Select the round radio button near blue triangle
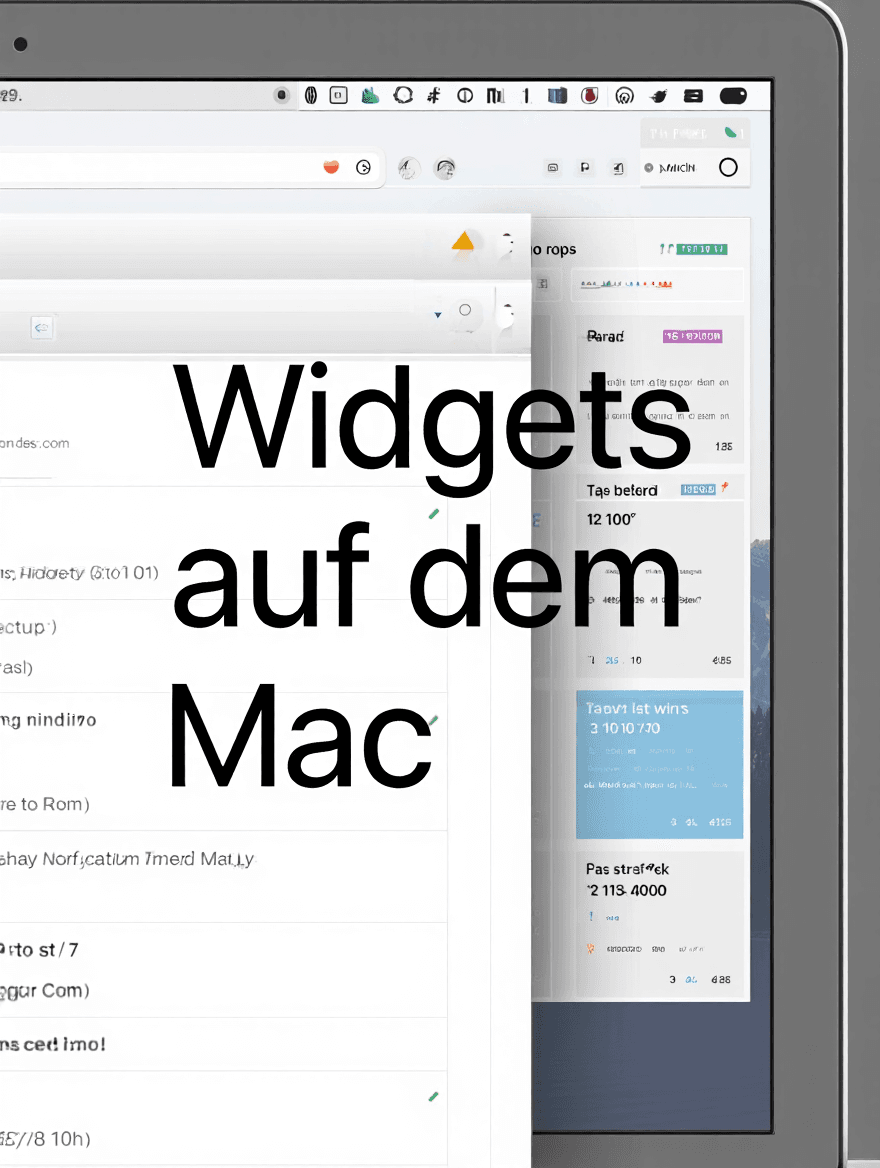 pyautogui.click(x=465, y=310)
